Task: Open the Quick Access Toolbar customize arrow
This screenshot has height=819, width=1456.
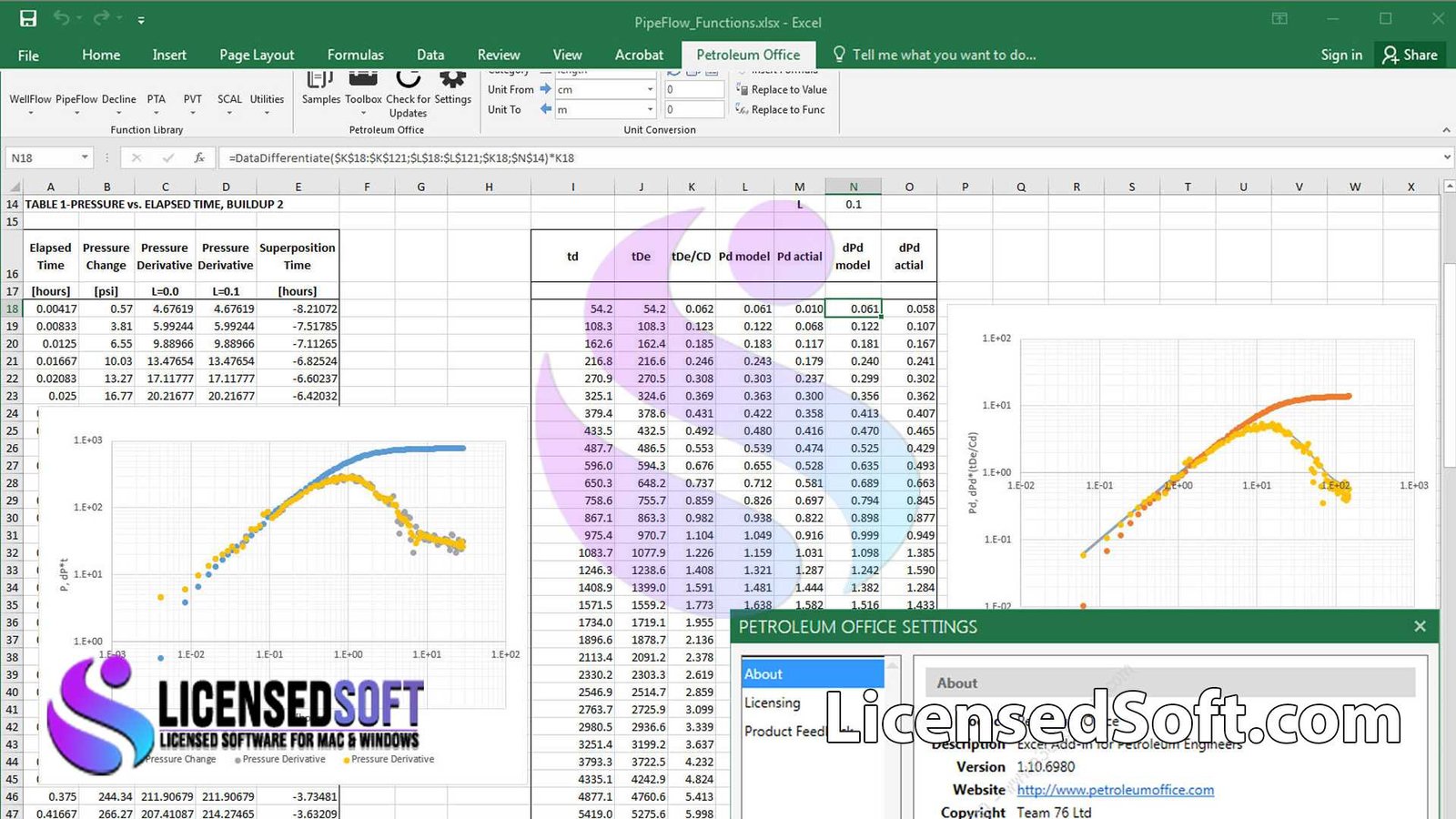Action: click(141, 19)
